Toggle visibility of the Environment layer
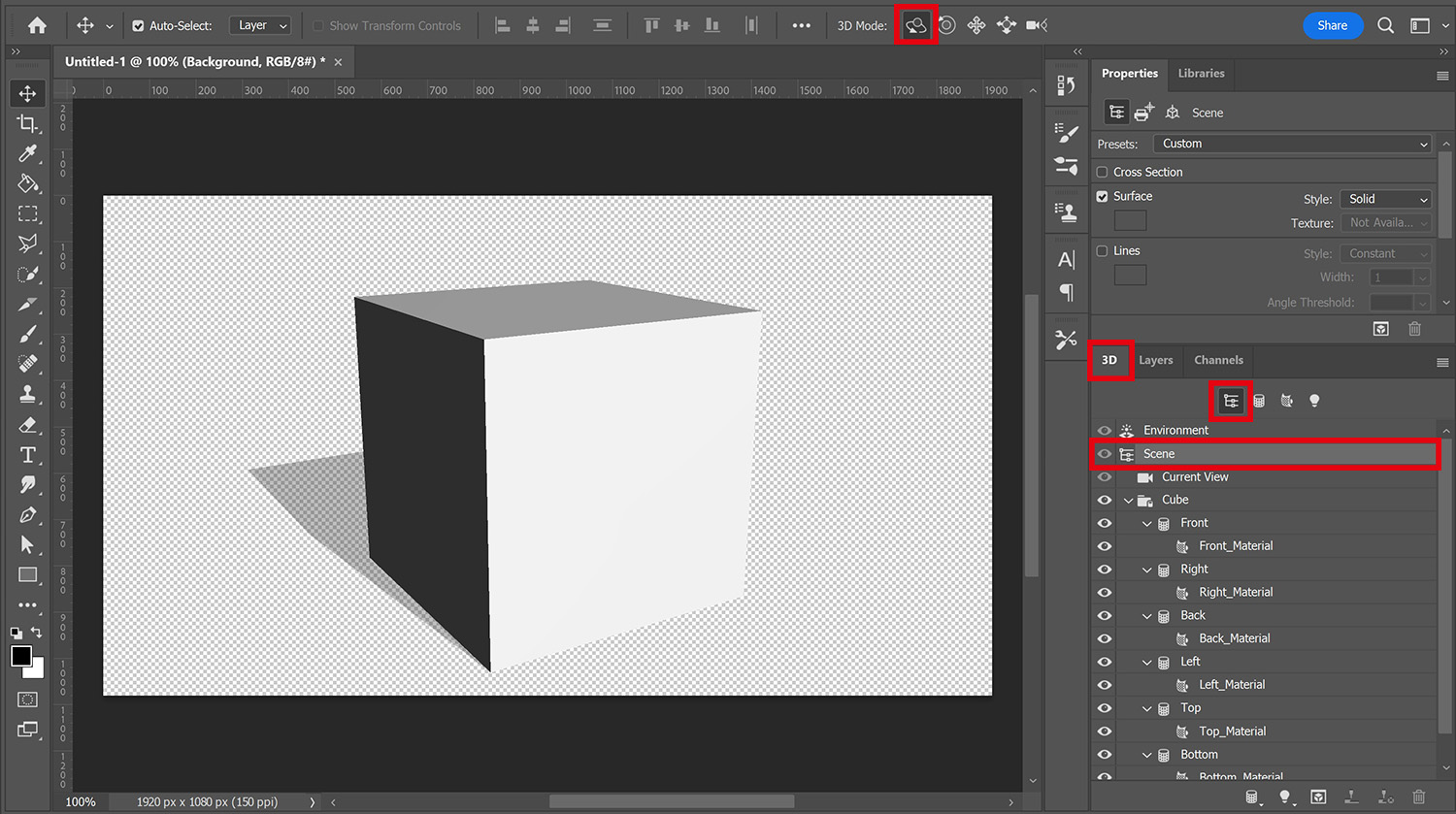Viewport: 1456px width, 814px height. point(1104,430)
